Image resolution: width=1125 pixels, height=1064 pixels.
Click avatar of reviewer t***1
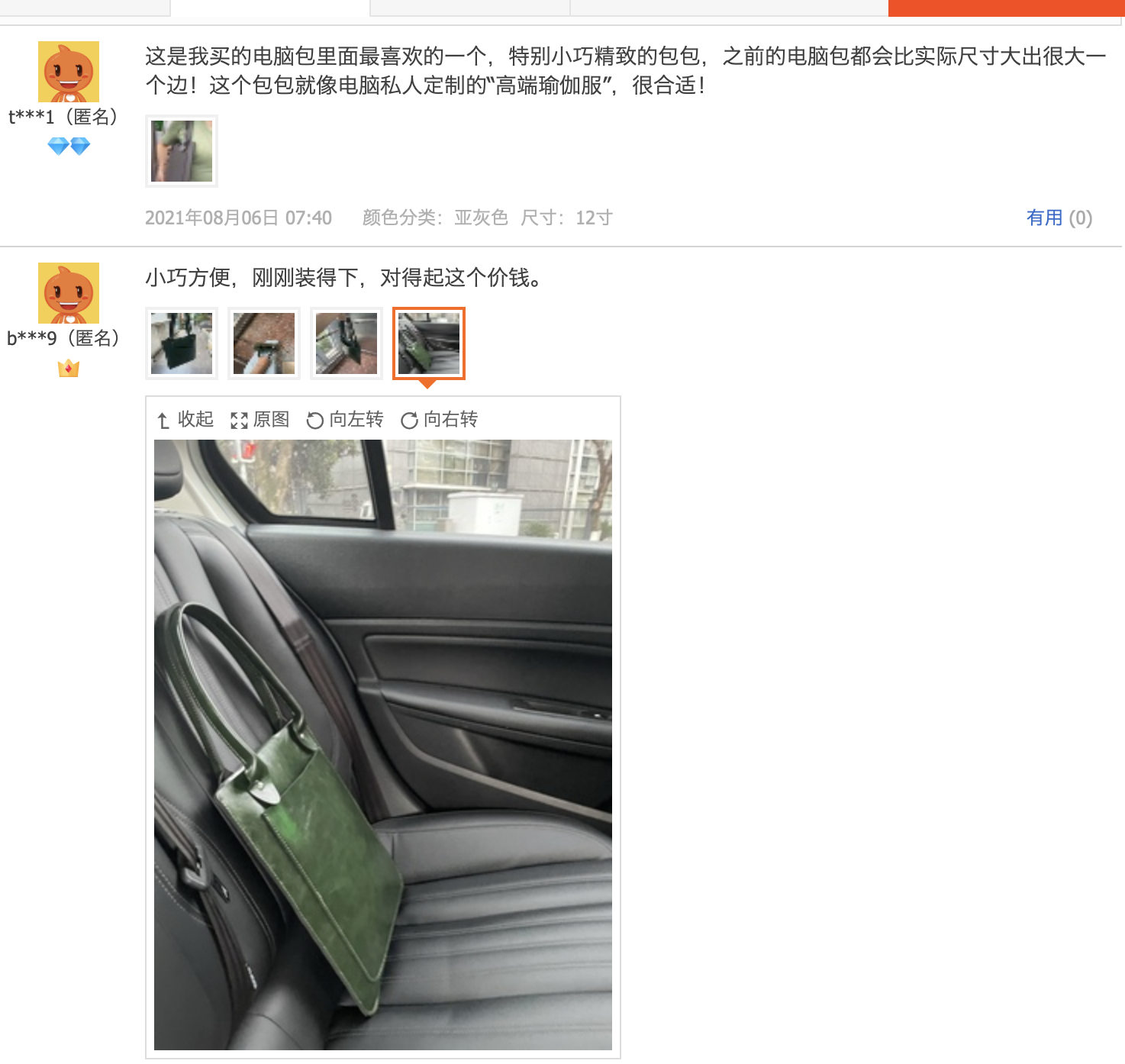[69, 72]
